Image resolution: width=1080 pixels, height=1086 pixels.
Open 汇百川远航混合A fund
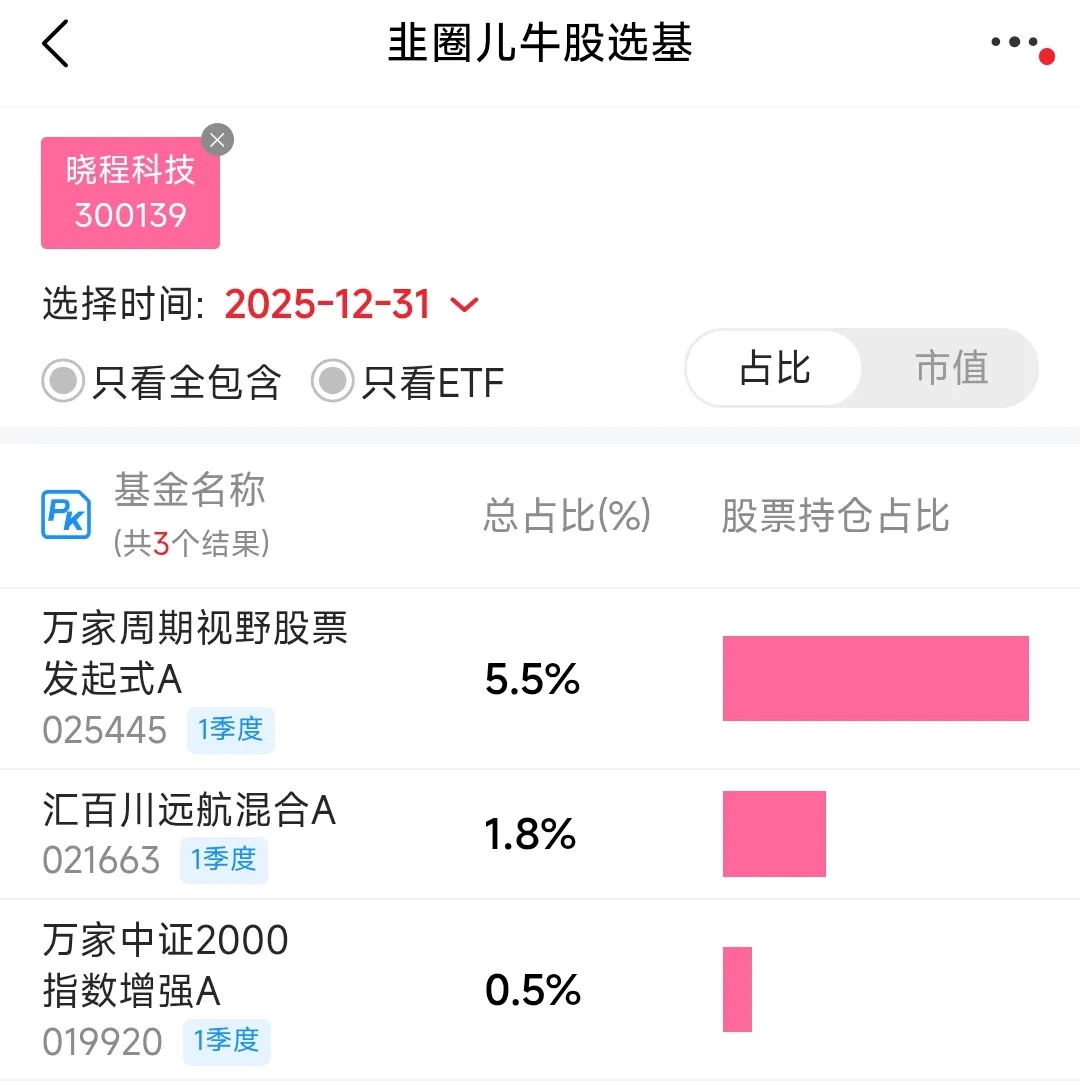click(x=189, y=810)
